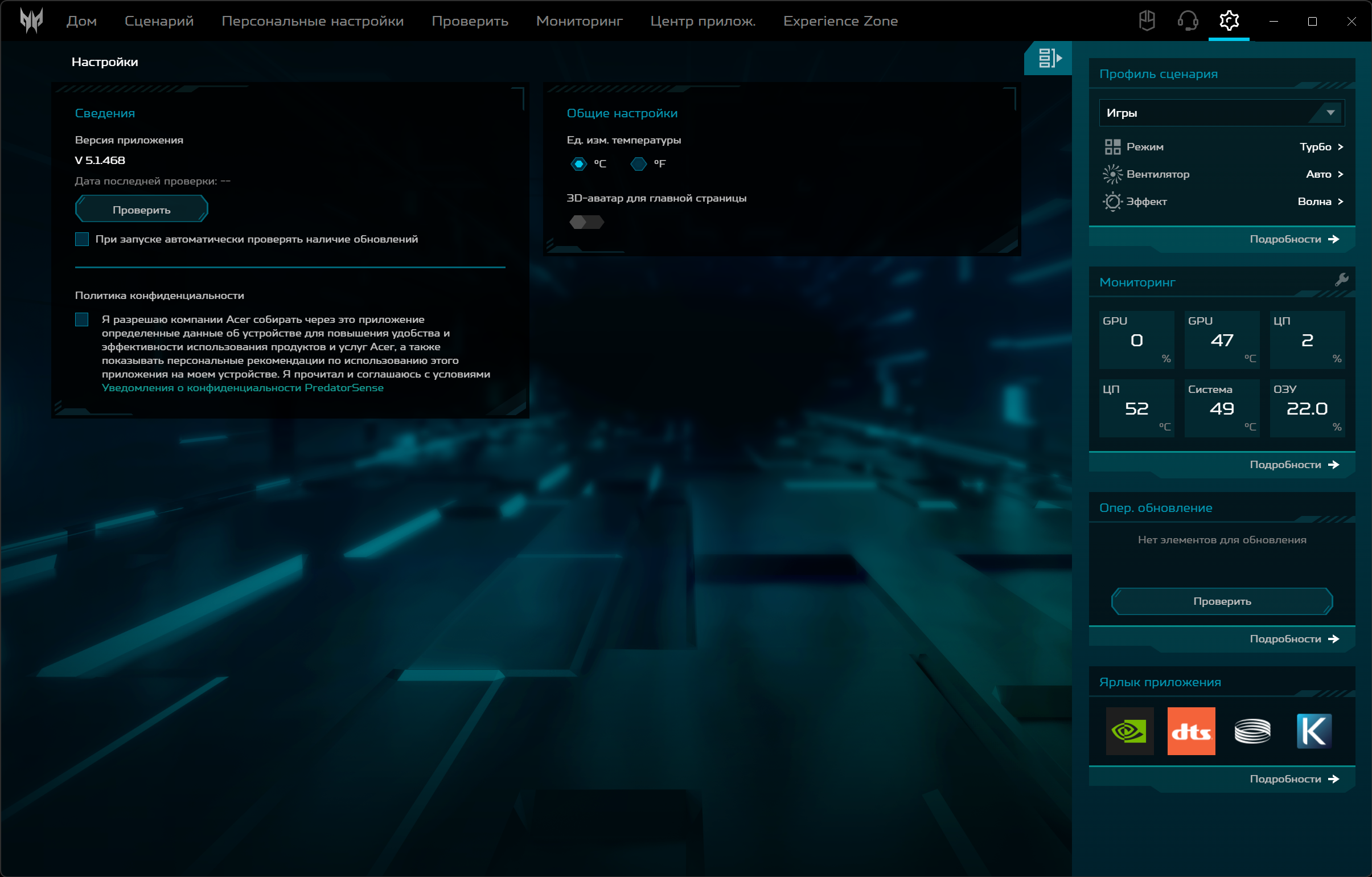Open the Killer K app shortcut
This screenshot has height=877, width=1372.
[1313, 731]
